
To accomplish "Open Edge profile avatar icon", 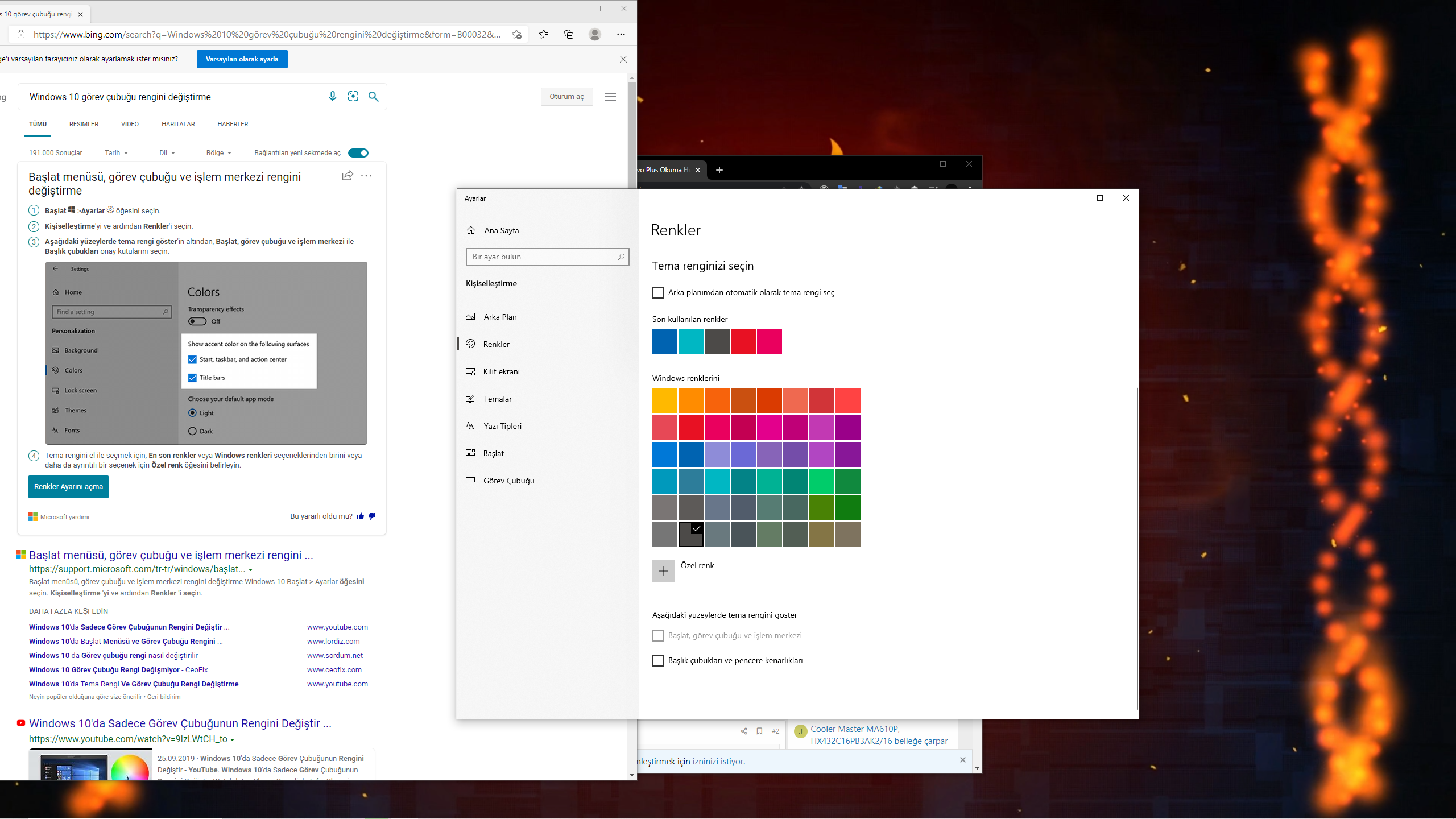I will [x=595, y=34].
